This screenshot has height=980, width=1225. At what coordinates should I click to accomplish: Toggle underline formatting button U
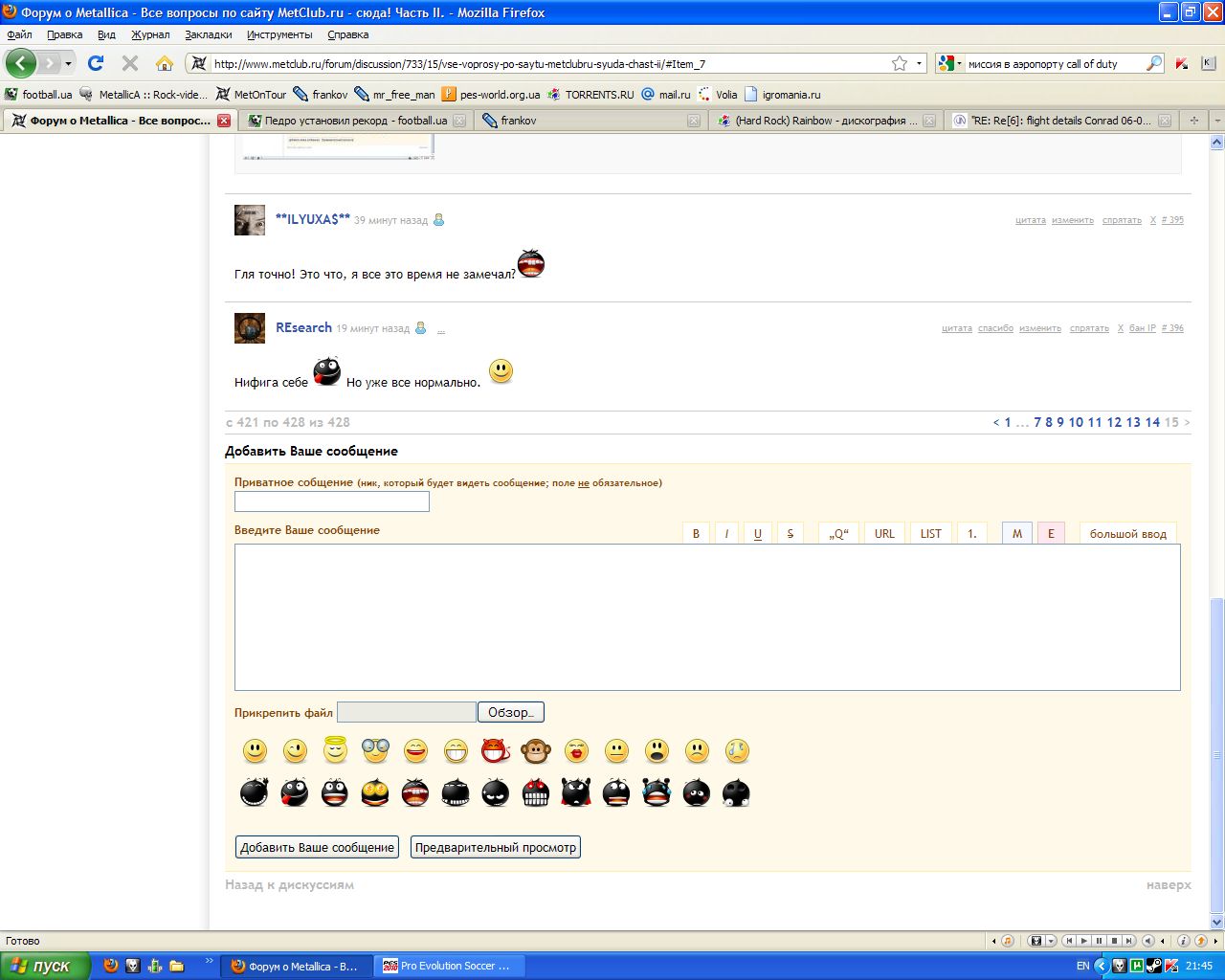click(757, 534)
